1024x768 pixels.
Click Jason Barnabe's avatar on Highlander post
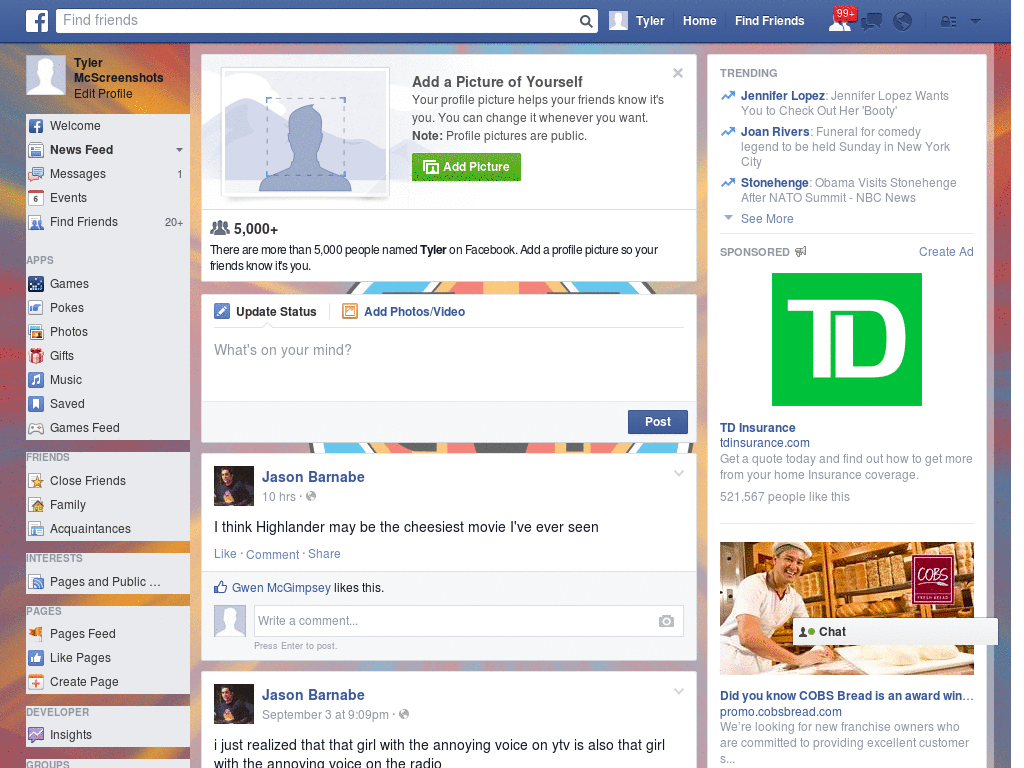click(234, 486)
